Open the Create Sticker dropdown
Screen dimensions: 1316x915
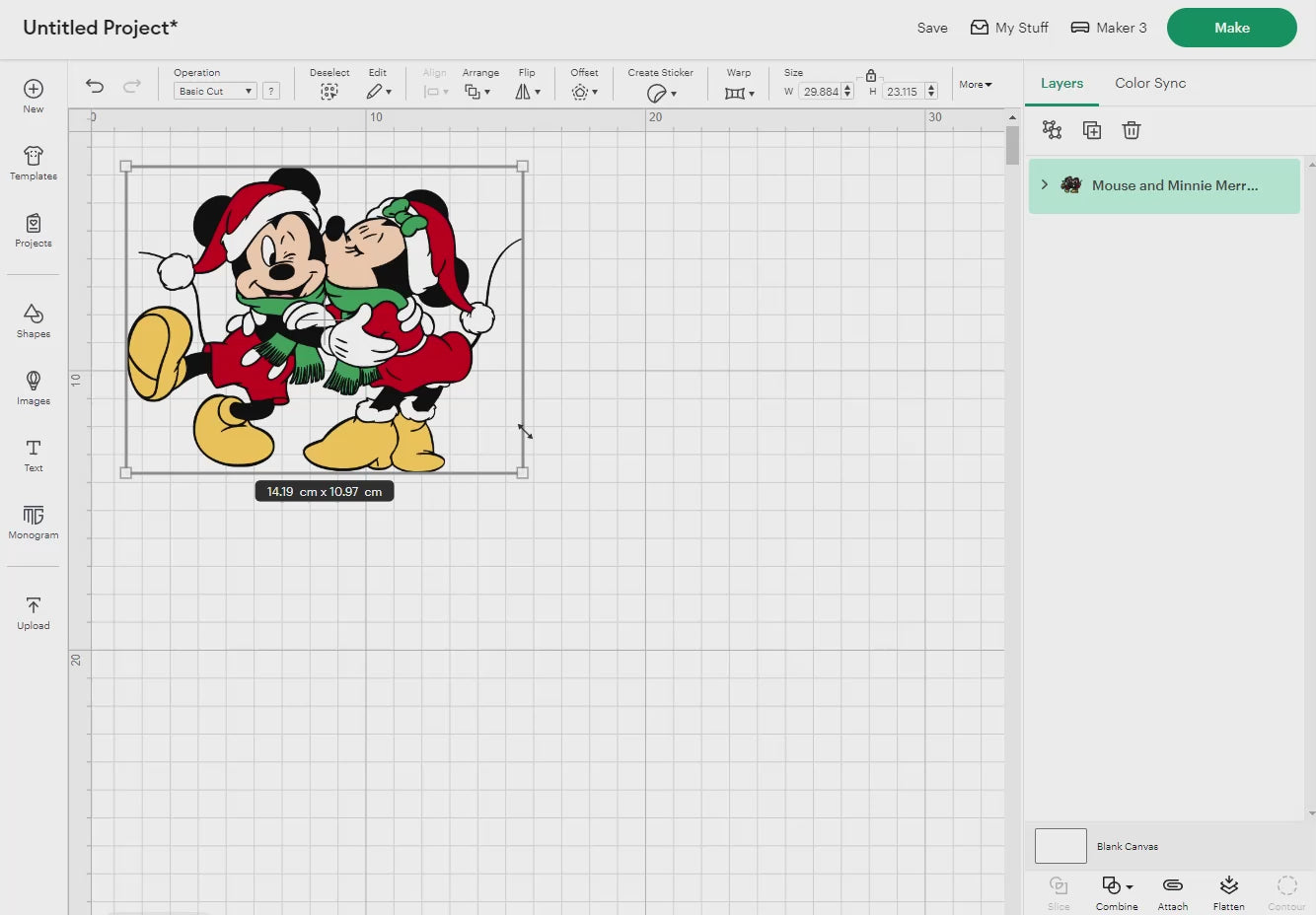662,93
